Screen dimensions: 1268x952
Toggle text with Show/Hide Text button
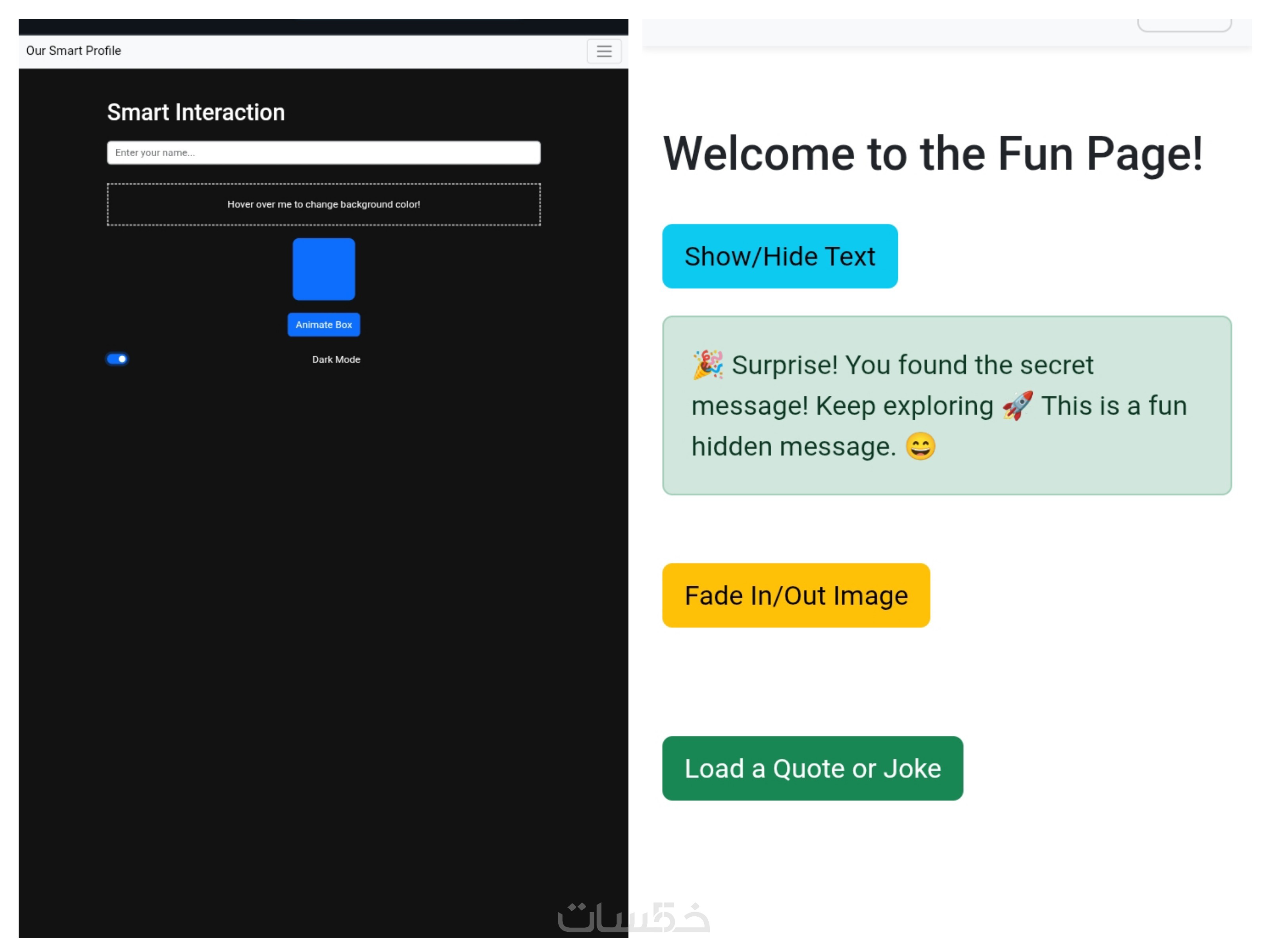click(x=779, y=256)
